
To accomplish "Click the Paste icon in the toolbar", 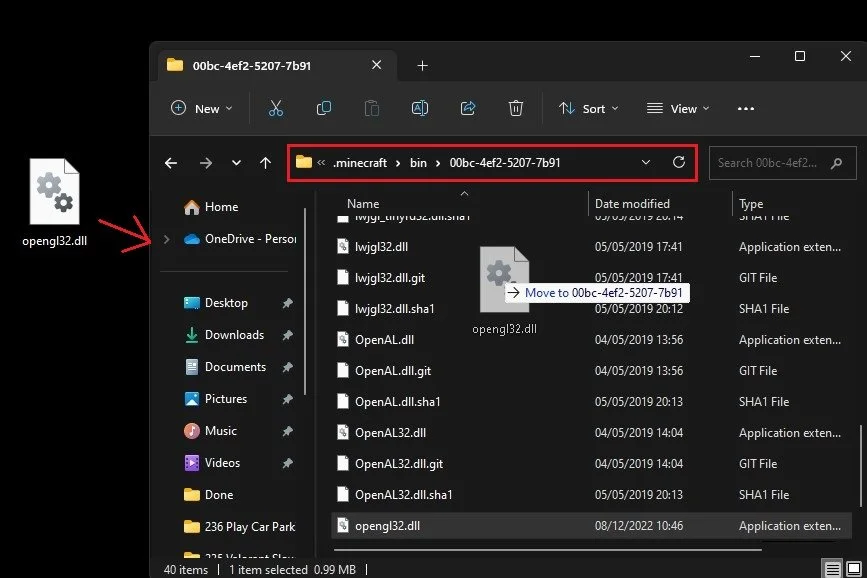I will pos(371,108).
